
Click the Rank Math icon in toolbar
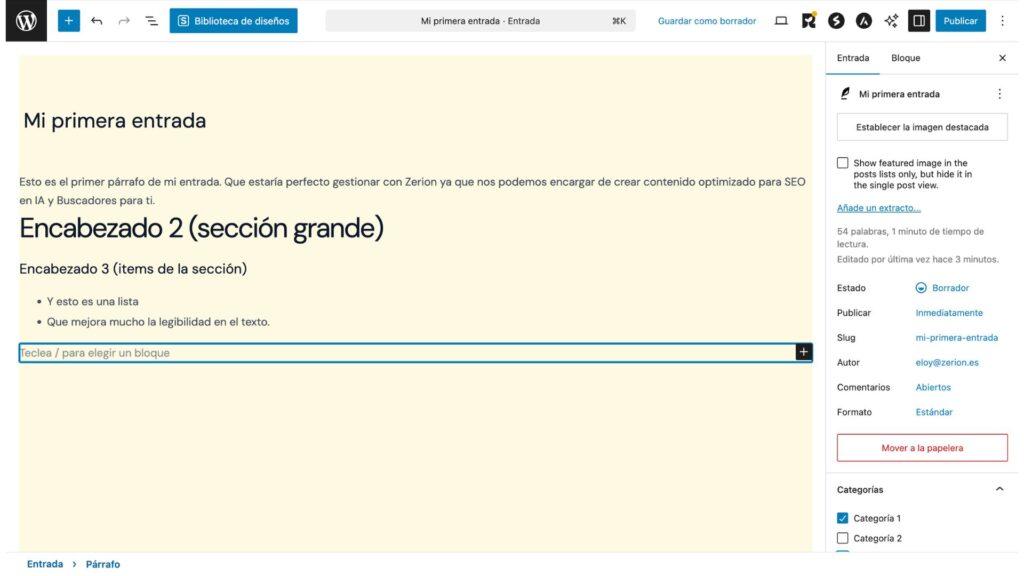point(809,21)
